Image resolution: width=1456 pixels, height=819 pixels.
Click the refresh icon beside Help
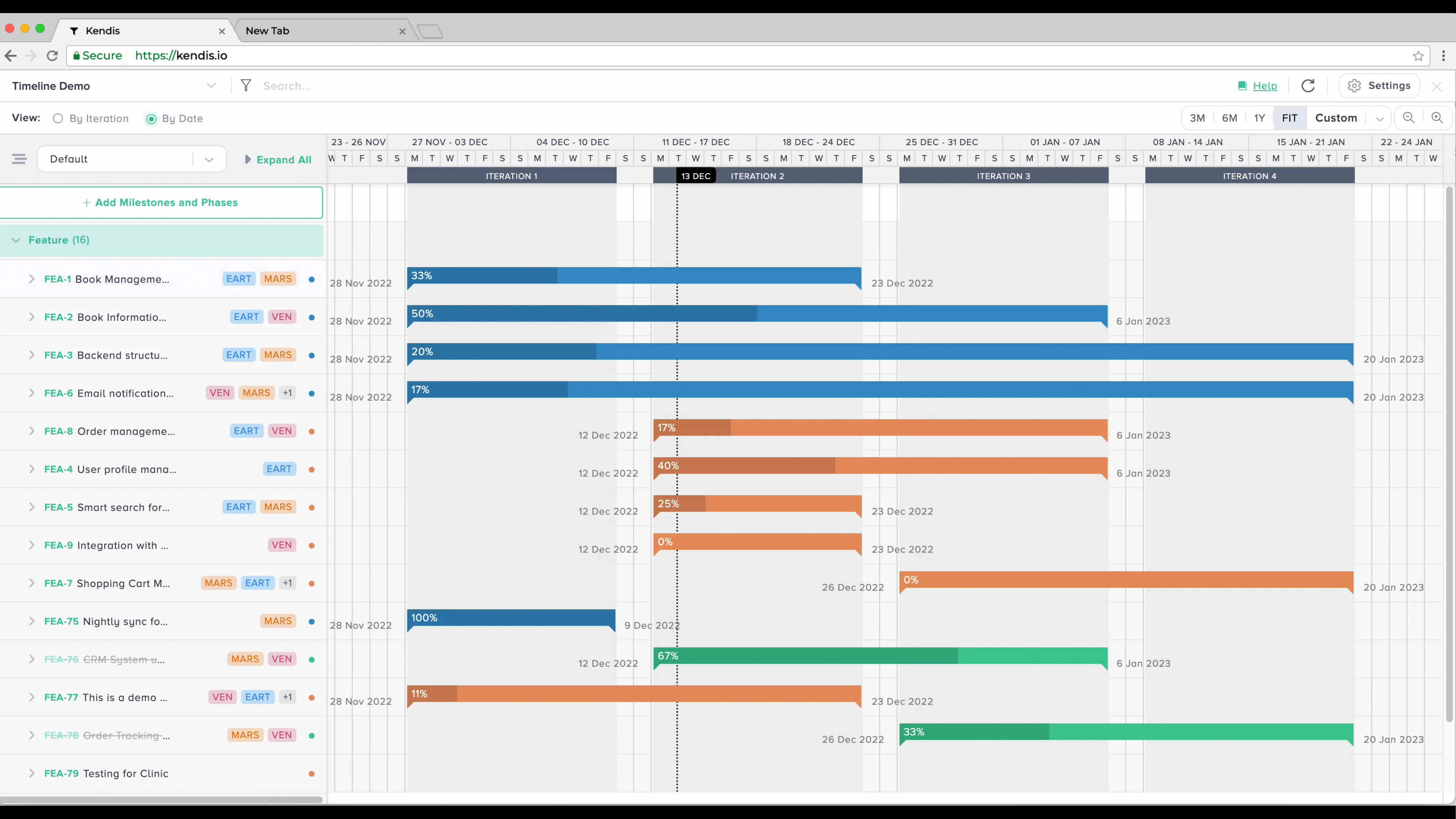tap(1308, 86)
